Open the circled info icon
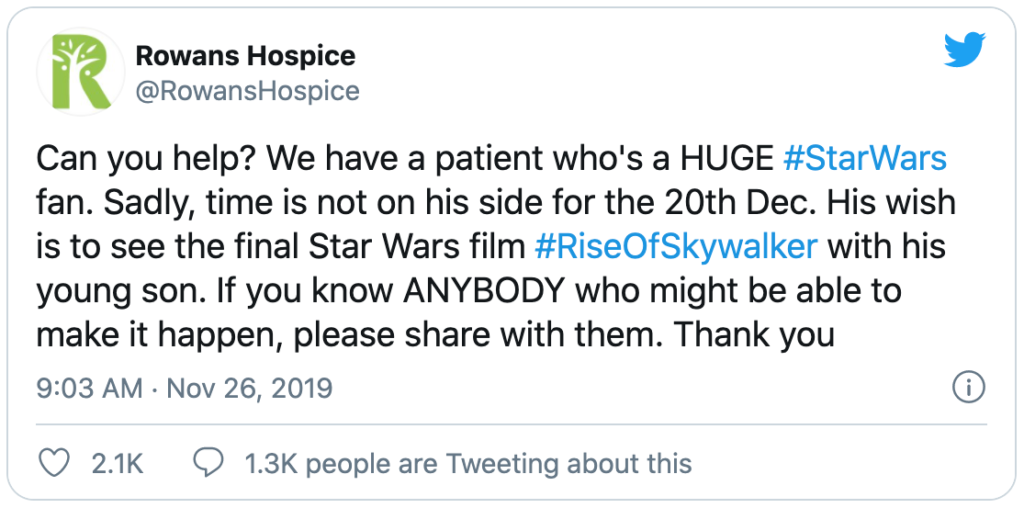The width and height of the screenshot is (1024, 508). 968,390
